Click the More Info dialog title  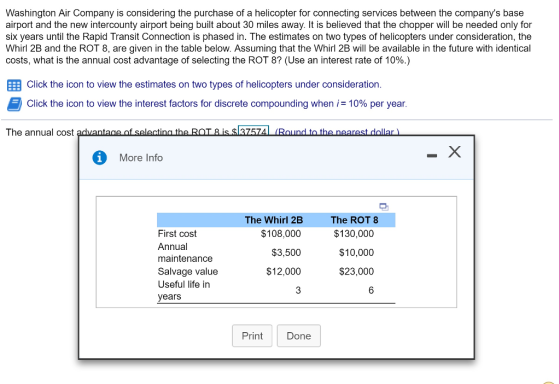pos(141,158)
